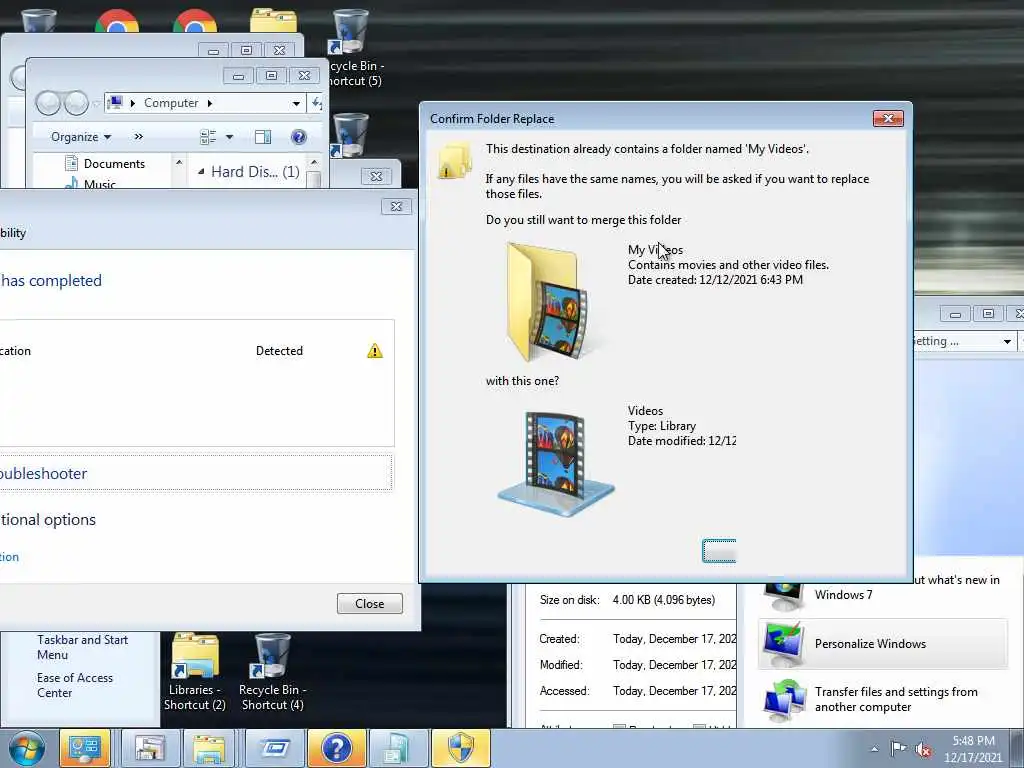The width and height of the screenshot is (1024, 768).
Task: Open Explorer help question mark icon
Action: pos(298,136)
